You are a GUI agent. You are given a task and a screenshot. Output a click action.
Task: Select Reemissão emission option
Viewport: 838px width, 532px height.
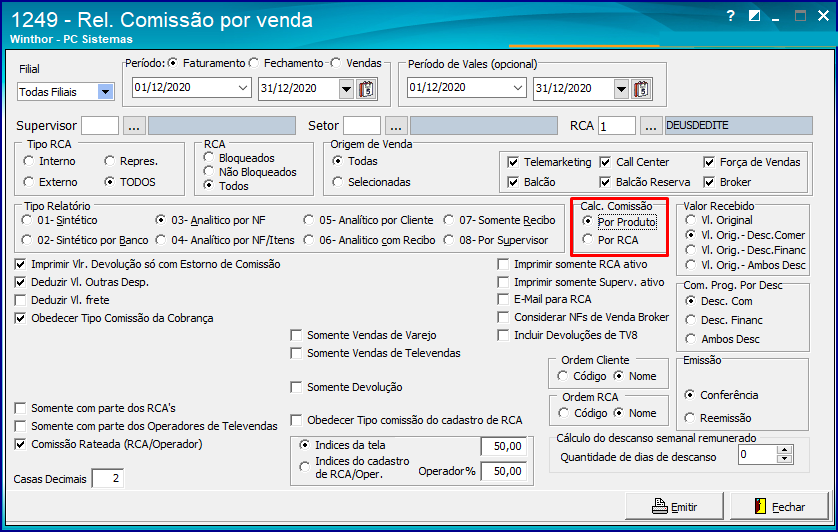coord(689,418)
